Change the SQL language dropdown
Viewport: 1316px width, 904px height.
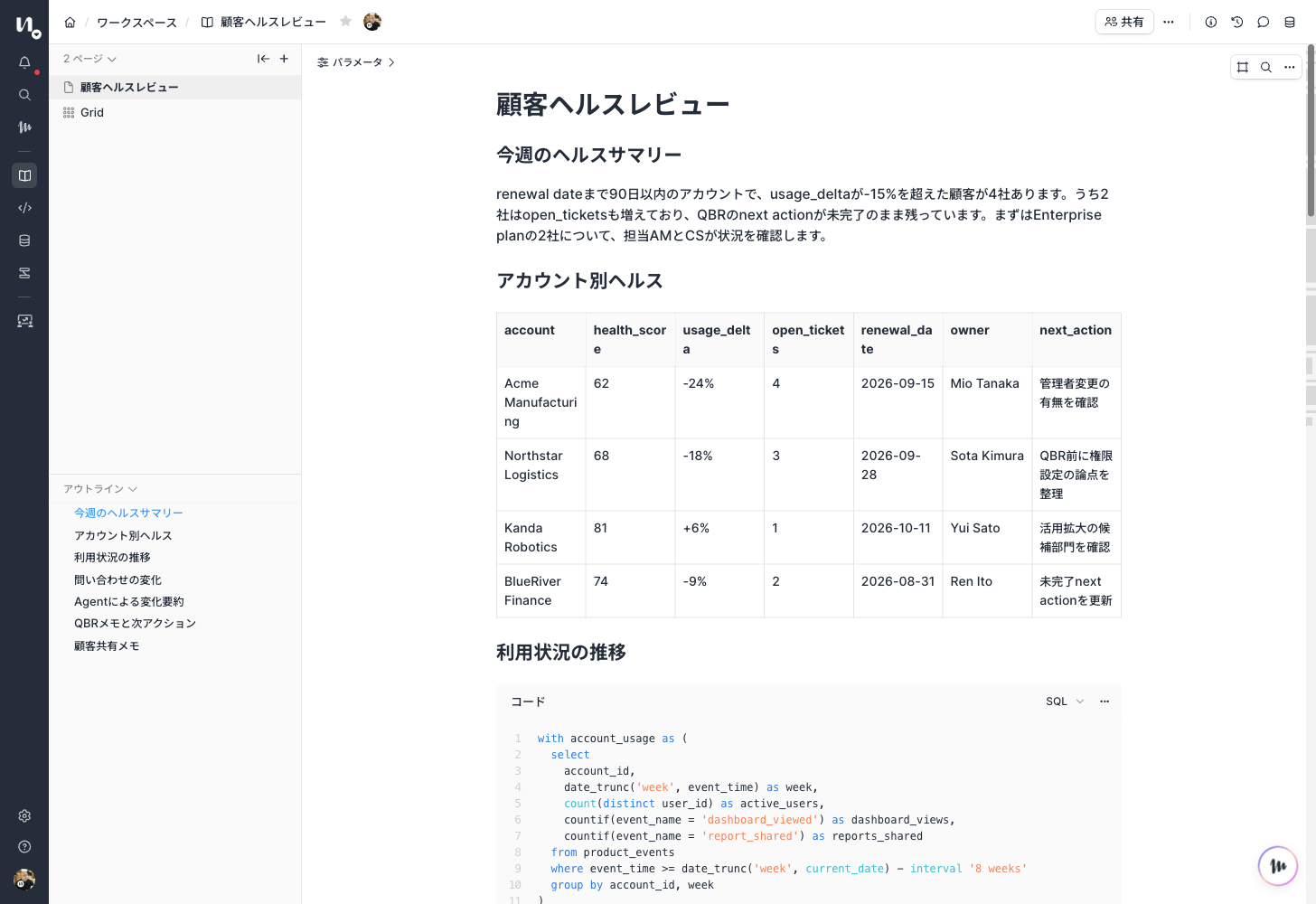pyautogui.click(x=1065, y=702)
